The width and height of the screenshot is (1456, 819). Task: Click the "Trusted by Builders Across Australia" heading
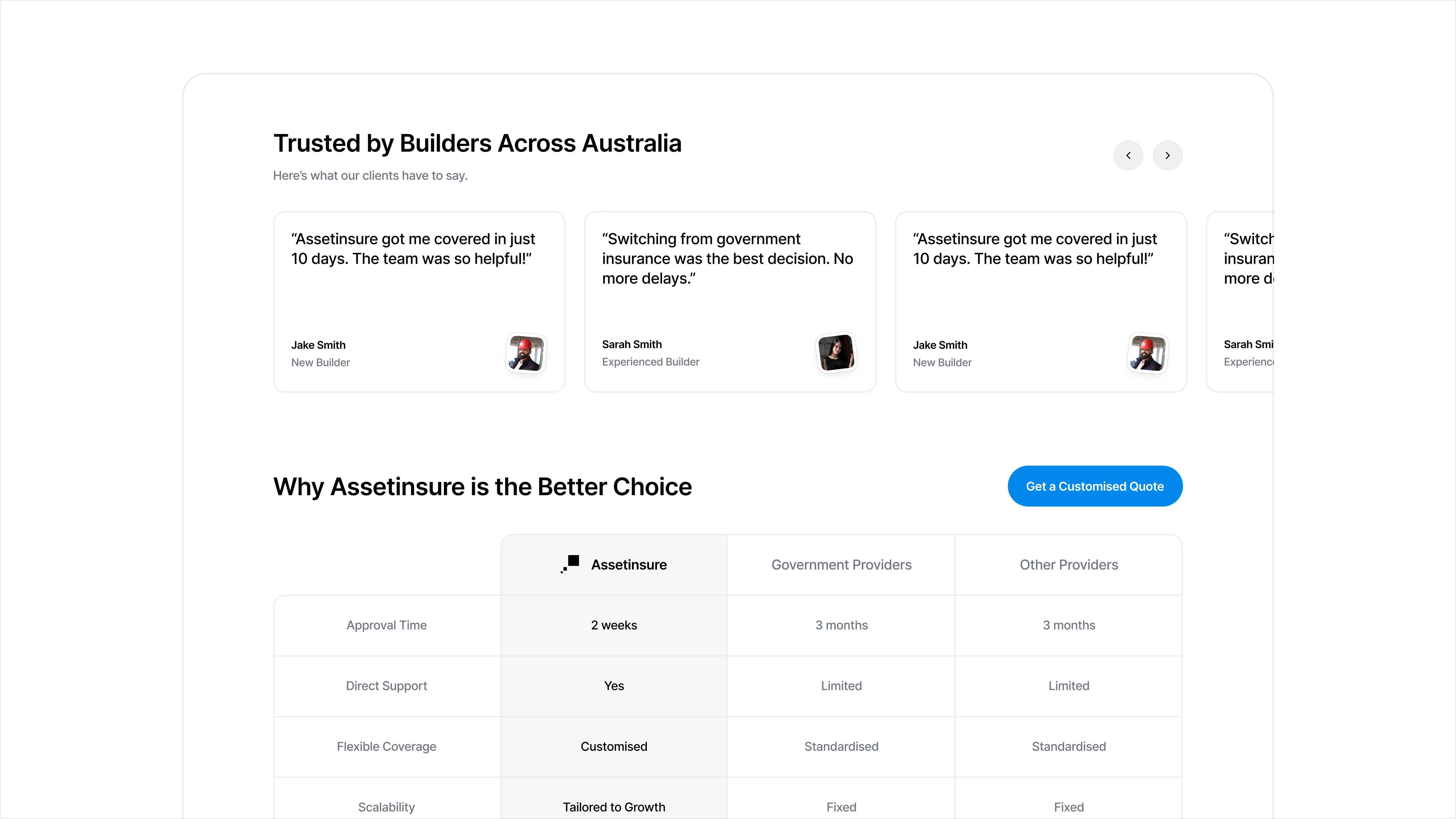click(x=477, y=144)
